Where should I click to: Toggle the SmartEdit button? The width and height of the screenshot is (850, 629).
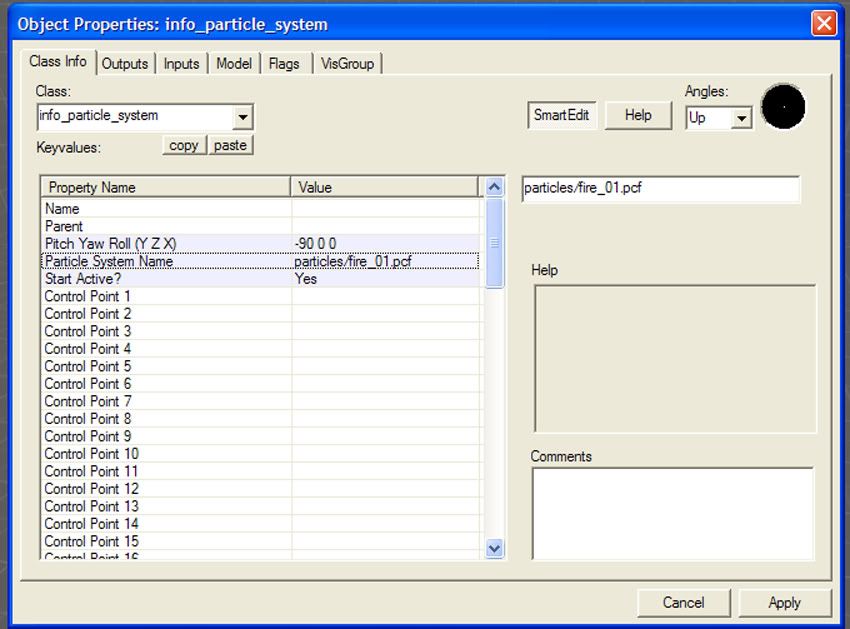(561, 115)
